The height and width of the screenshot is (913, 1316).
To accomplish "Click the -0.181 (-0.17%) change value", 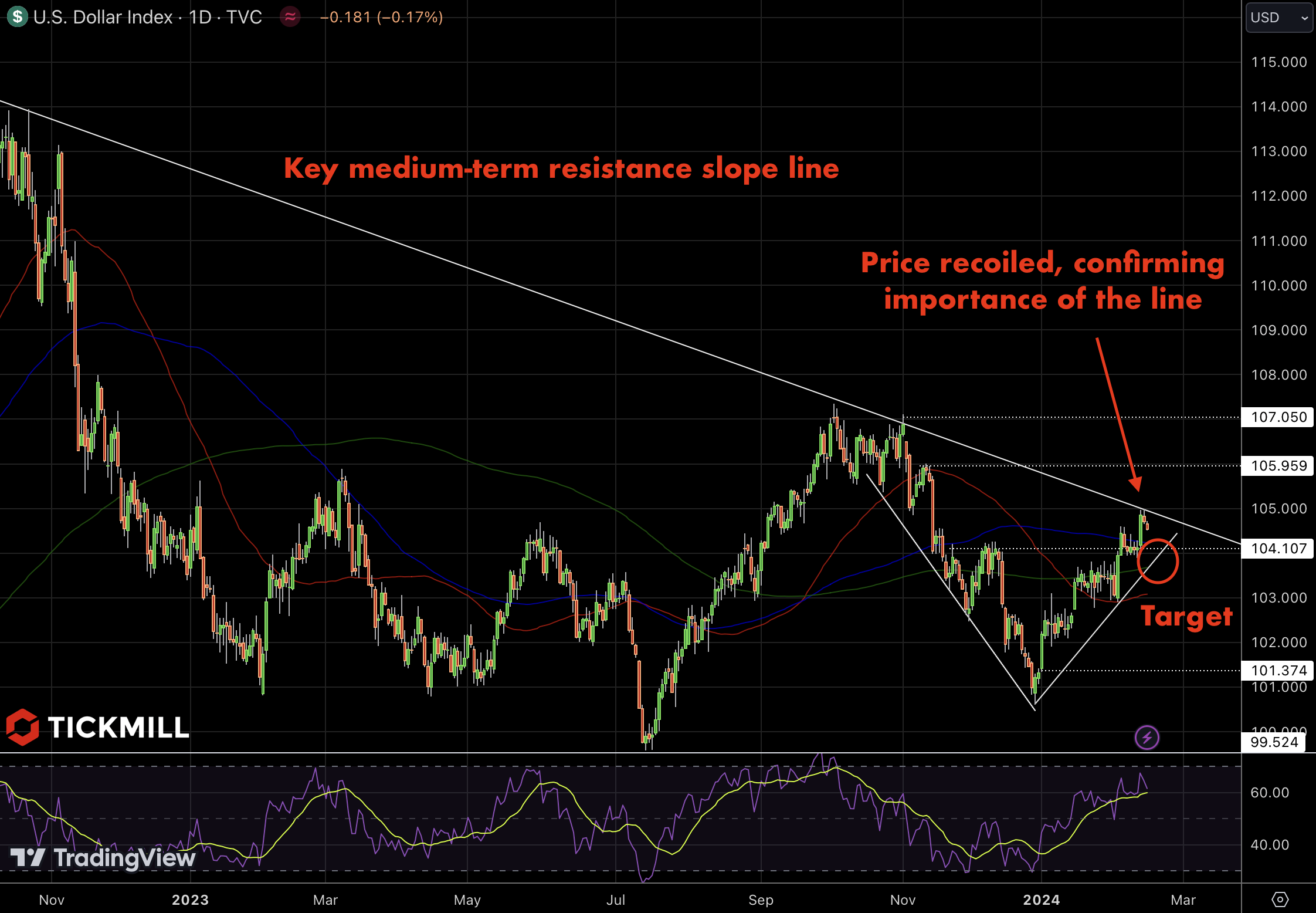I will (381, 17).
